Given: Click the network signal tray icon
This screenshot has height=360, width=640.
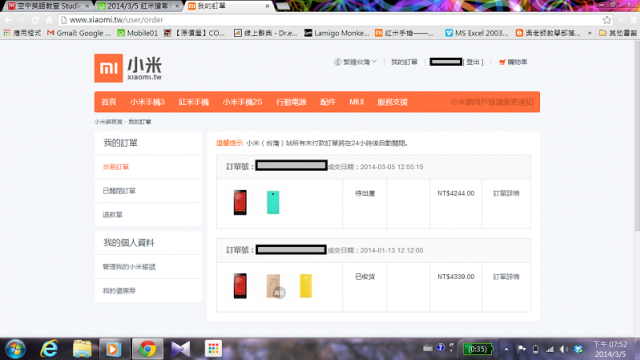Looking at the screenshot, I should point(550,349).
